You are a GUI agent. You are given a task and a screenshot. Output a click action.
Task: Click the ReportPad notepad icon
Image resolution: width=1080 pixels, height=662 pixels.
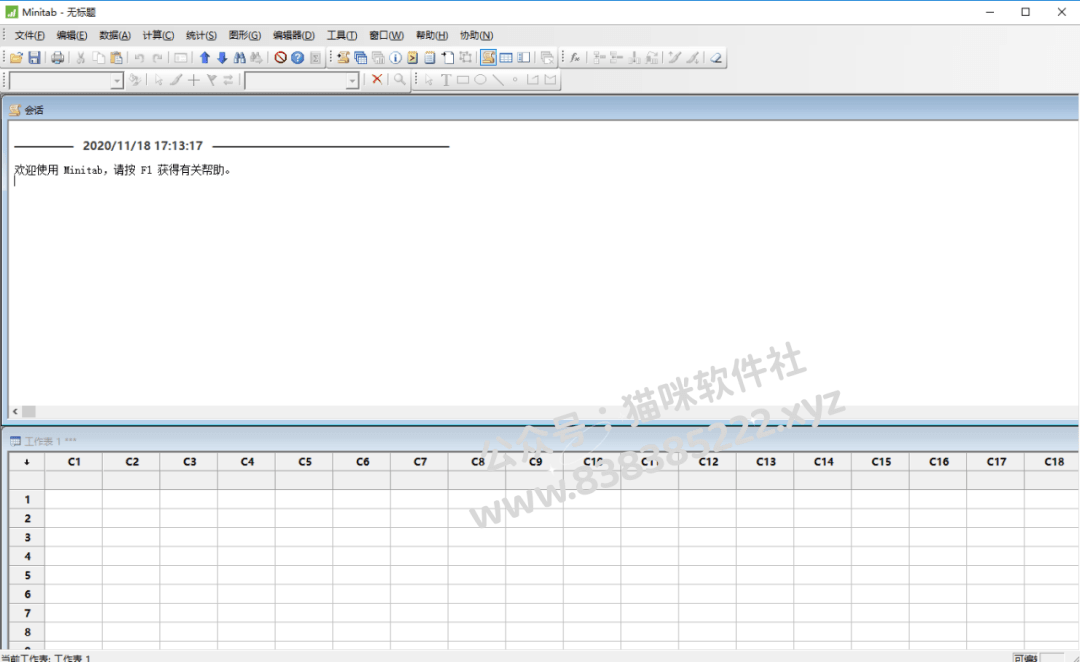click(x=430, y=58)
